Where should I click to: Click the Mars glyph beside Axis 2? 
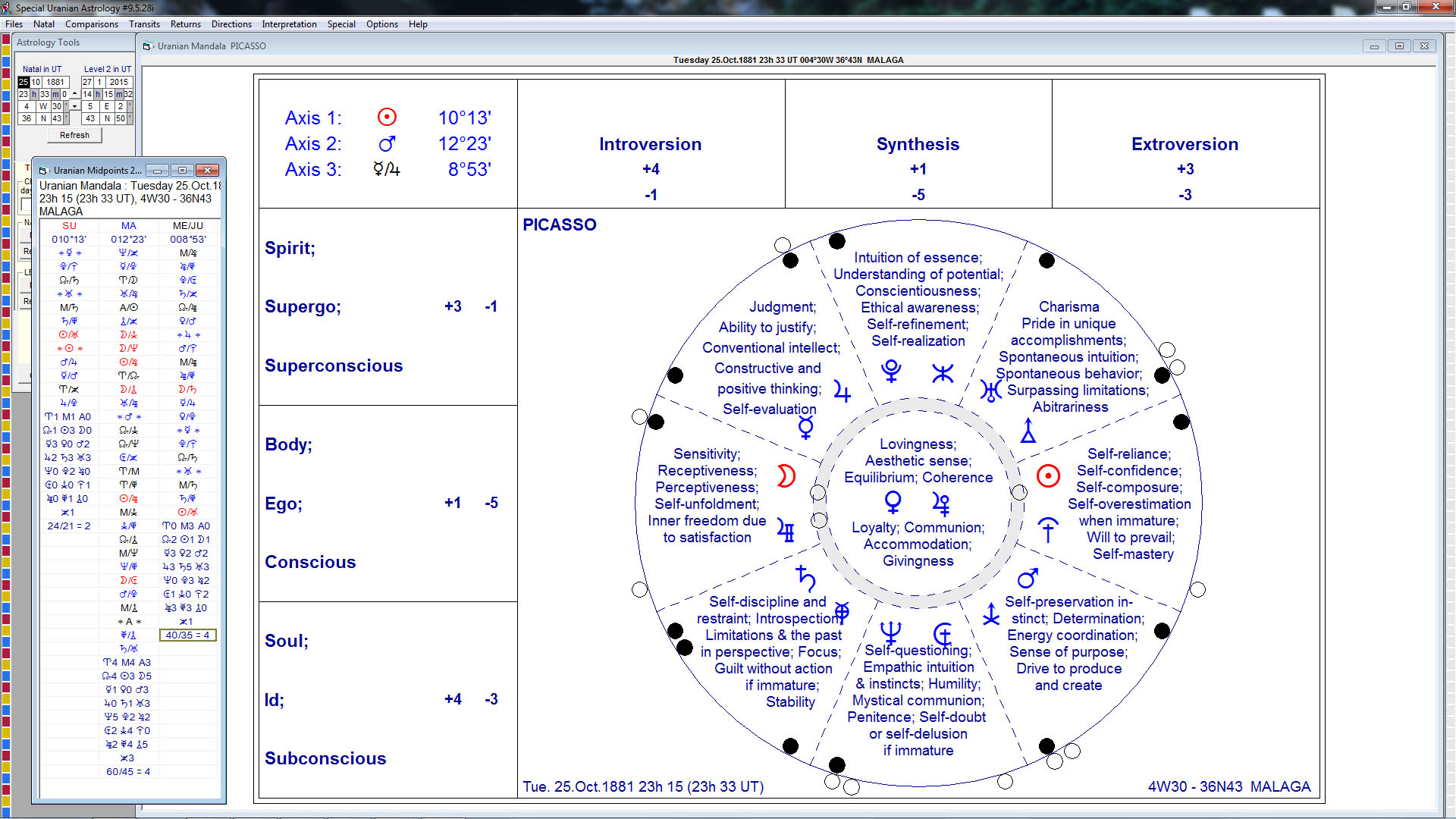point(387,143)
